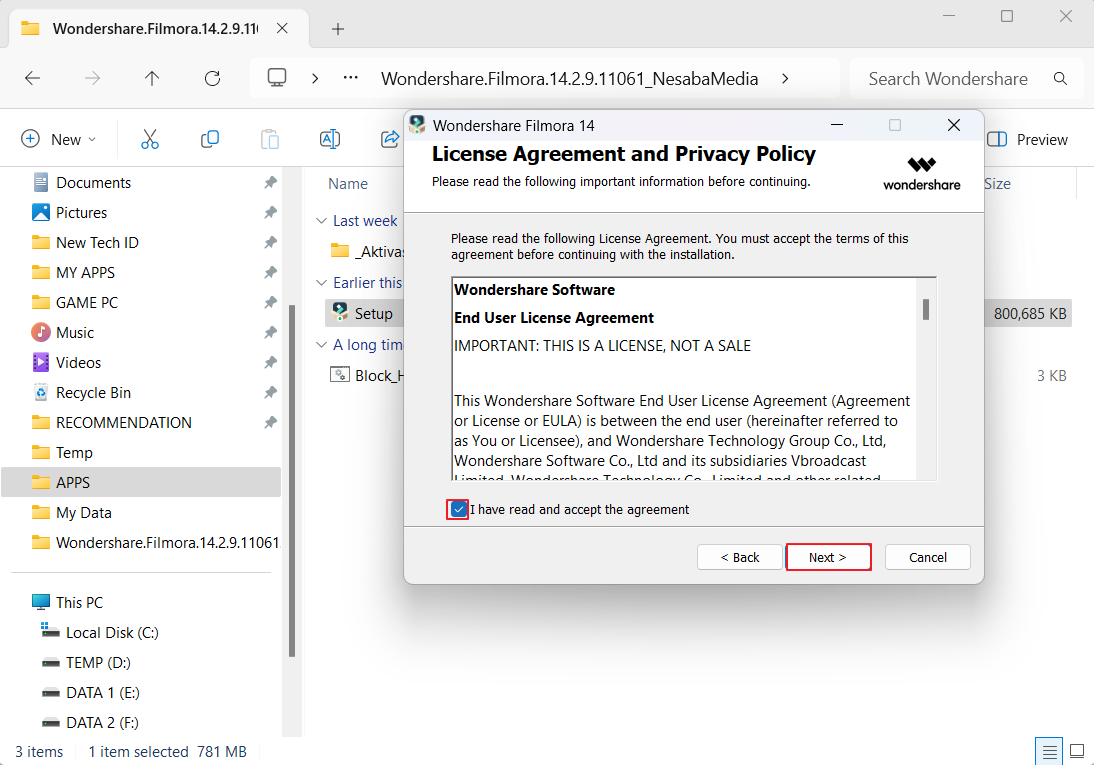Collapse the 'A long time ago' group
The width and height of the screenshot is (1094, 765).
pos(321,344)
